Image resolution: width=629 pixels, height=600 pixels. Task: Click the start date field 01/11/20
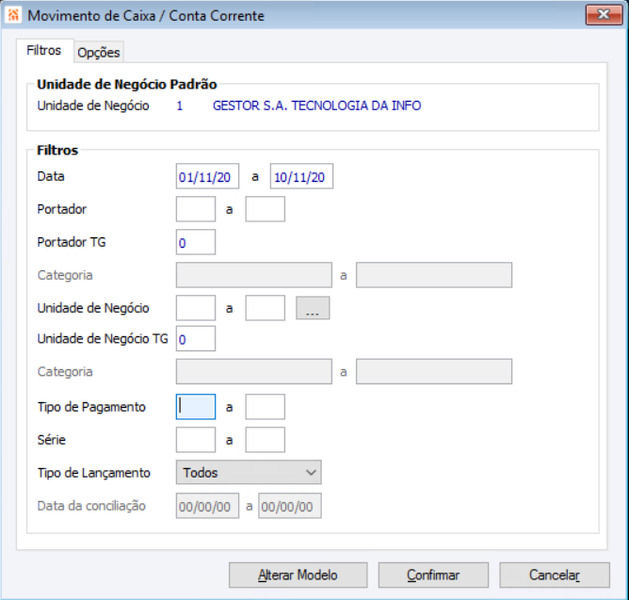207,176
